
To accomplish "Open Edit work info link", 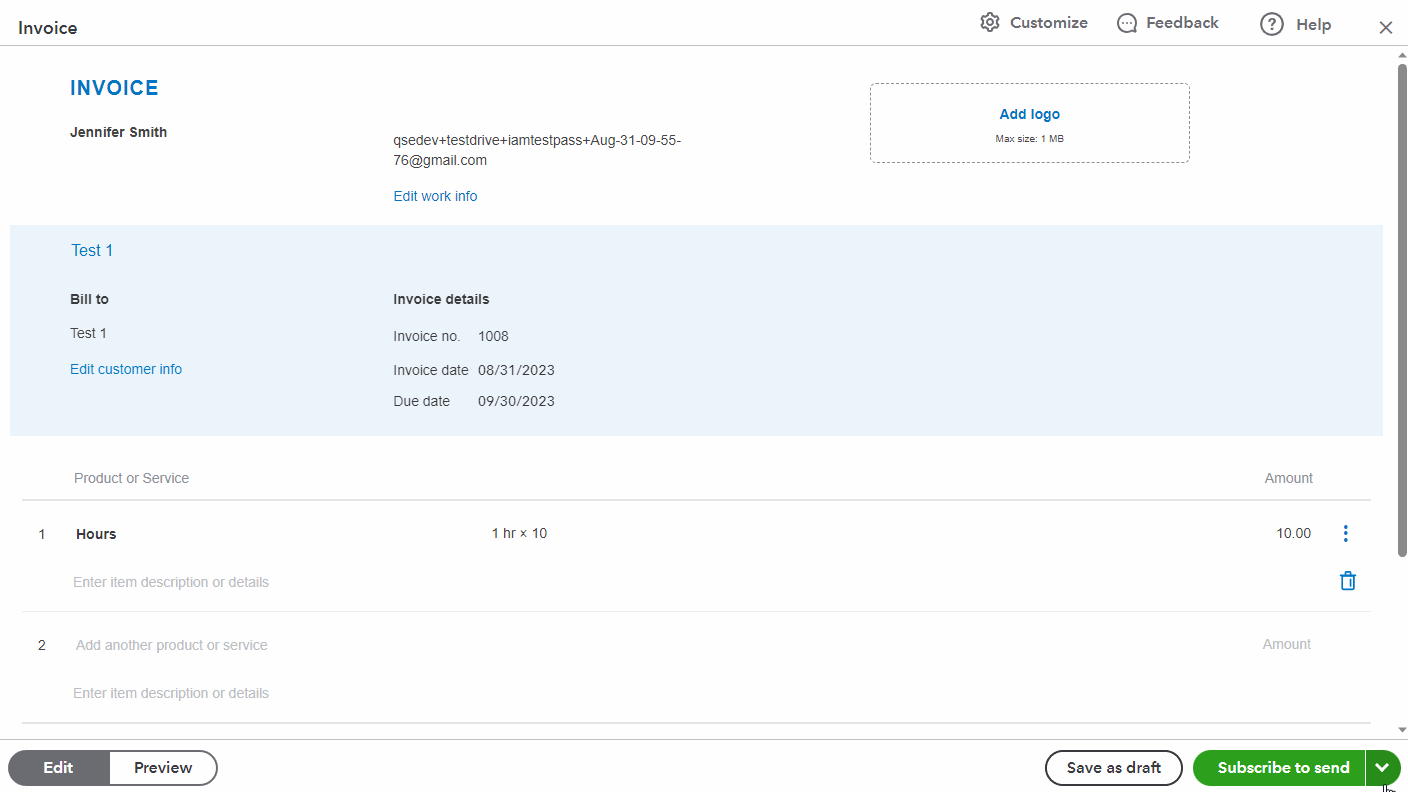I will [x=435, y=197].
